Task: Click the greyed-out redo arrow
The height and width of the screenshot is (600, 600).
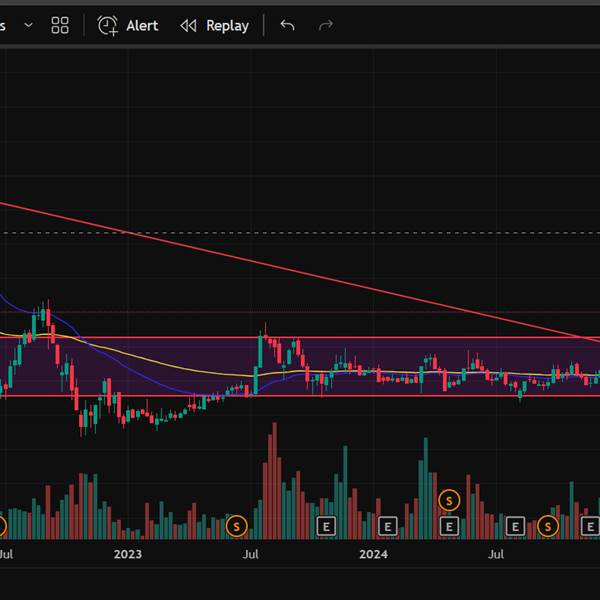Action: [x=326, y=25]
